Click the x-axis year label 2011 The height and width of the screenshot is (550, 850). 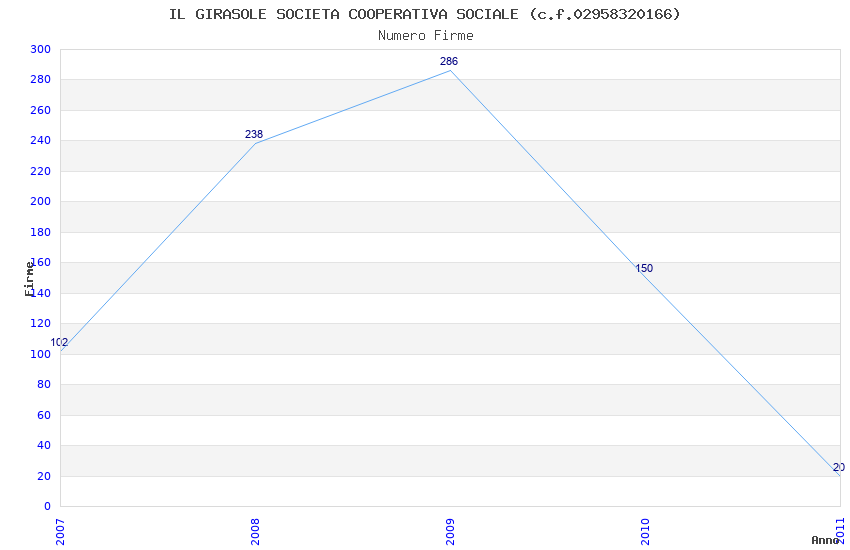click(840, 532)
